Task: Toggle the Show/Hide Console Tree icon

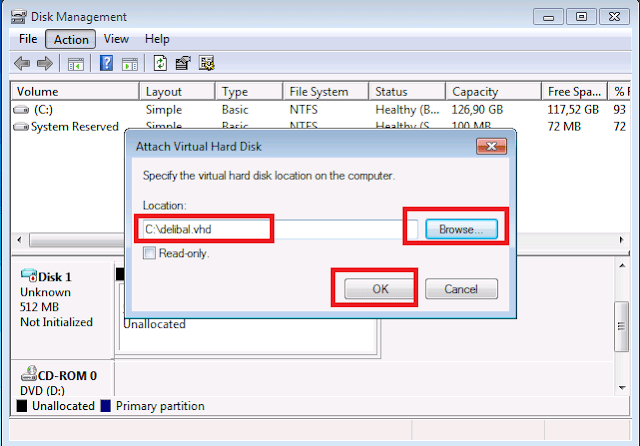Action: pos(75,63)
